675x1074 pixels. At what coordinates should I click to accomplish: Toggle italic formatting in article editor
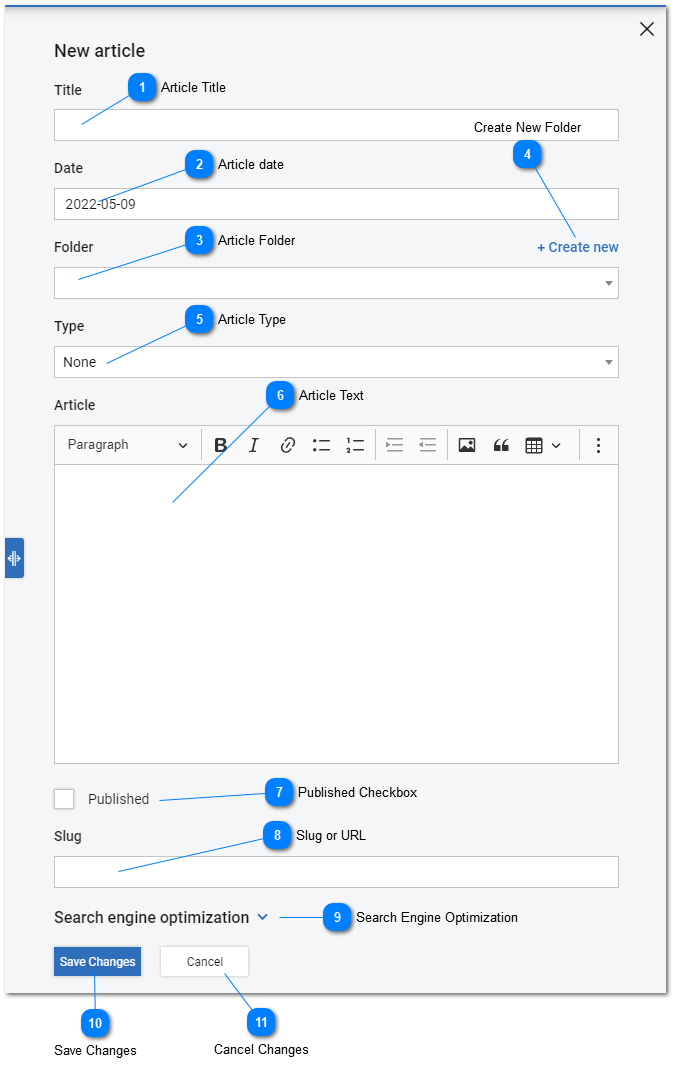coord(254,445)
